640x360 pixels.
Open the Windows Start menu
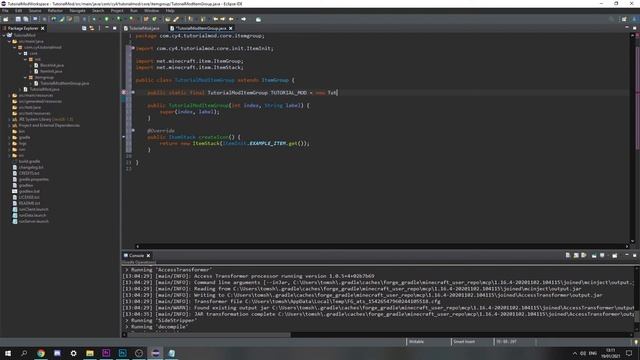8,353
